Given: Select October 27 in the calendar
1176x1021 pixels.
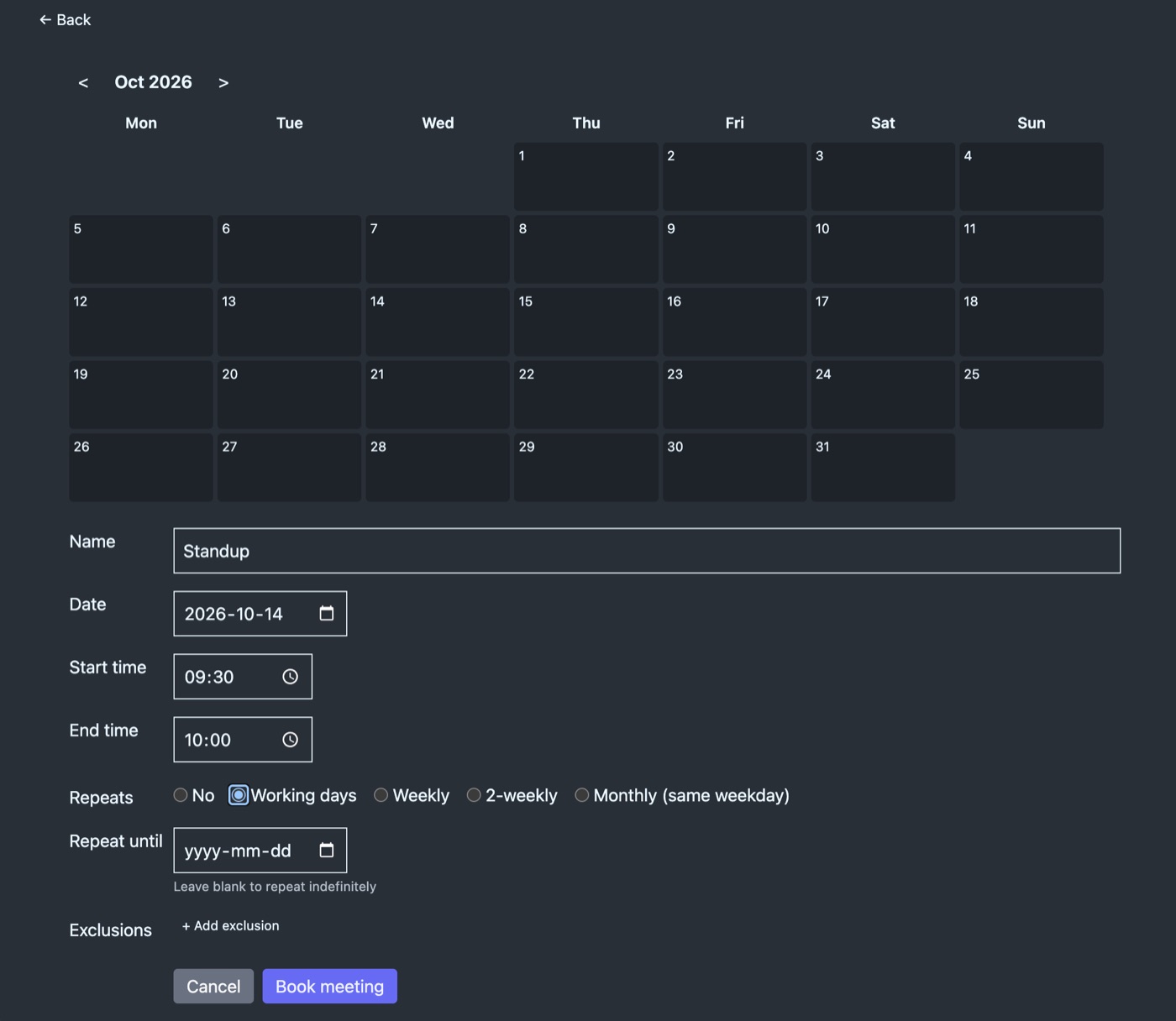Looking at the screenshot, I should [290, 468].
